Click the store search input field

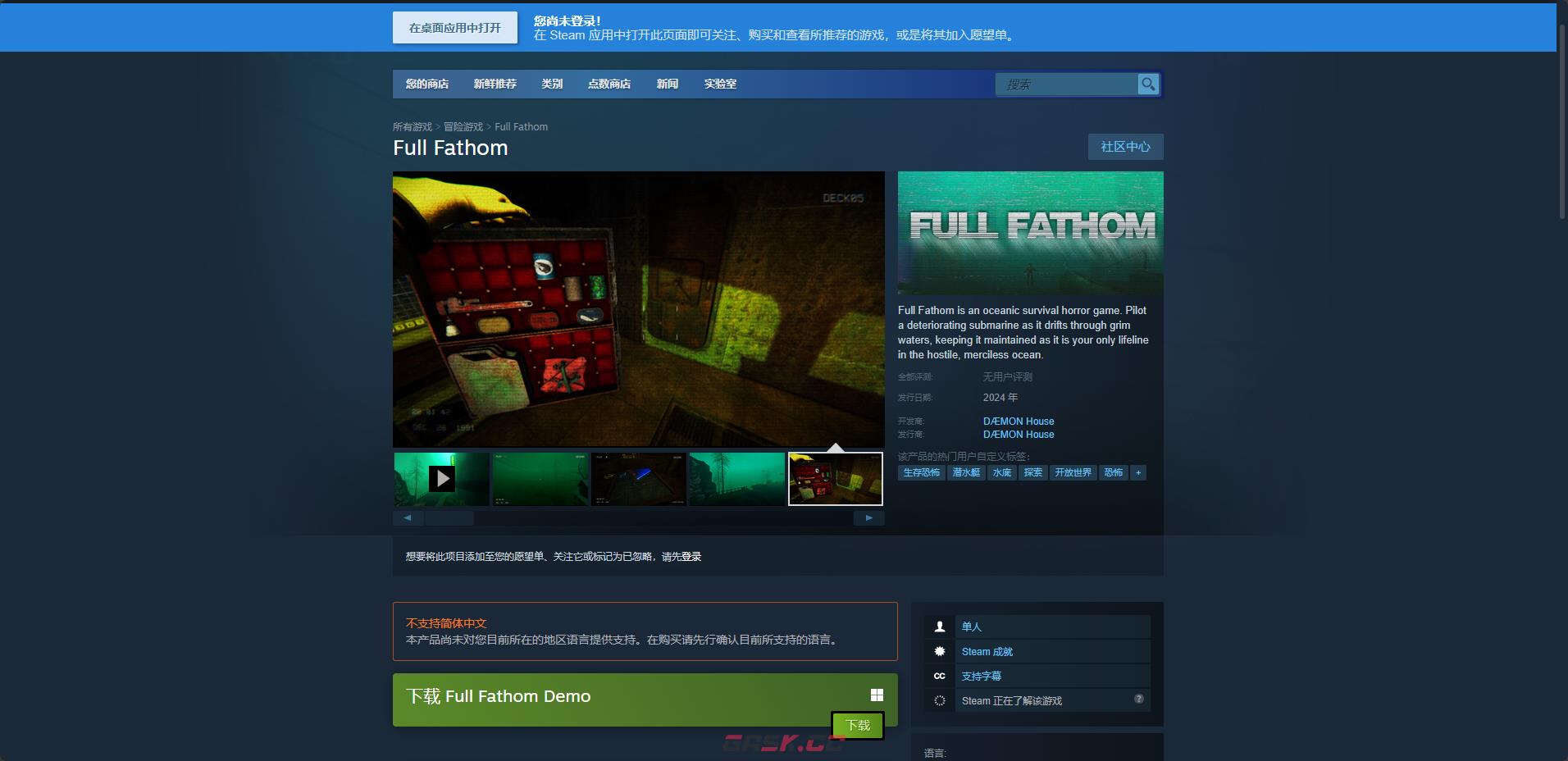point(1066,84)
